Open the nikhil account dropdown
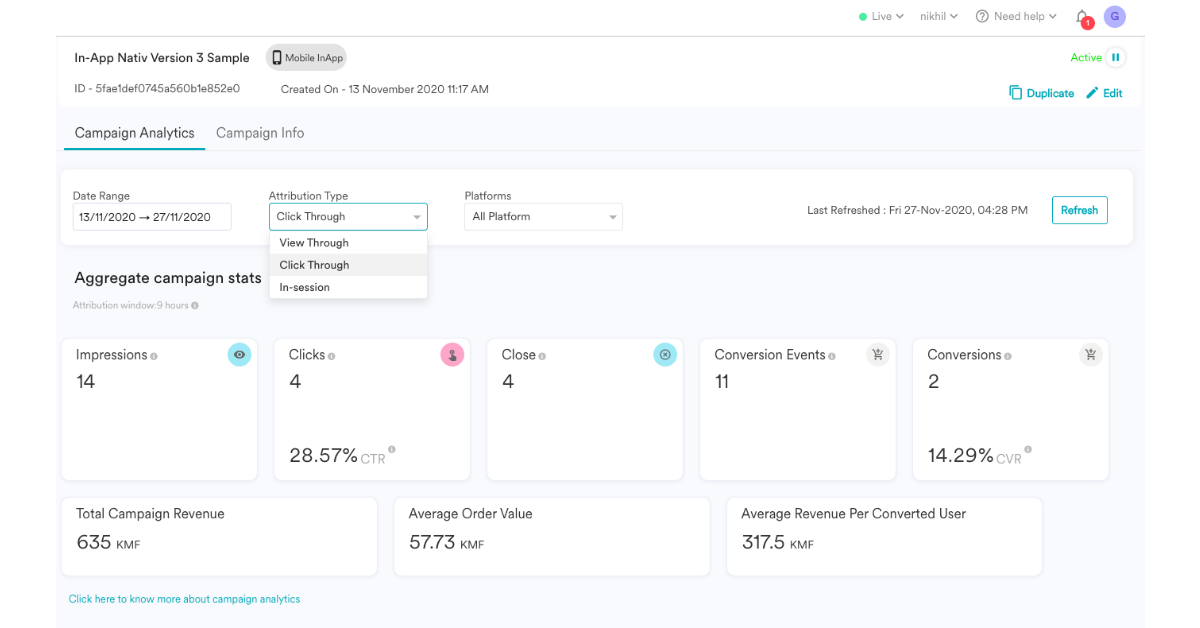The height and width of the screenshot is (628, 1200). 939,17
